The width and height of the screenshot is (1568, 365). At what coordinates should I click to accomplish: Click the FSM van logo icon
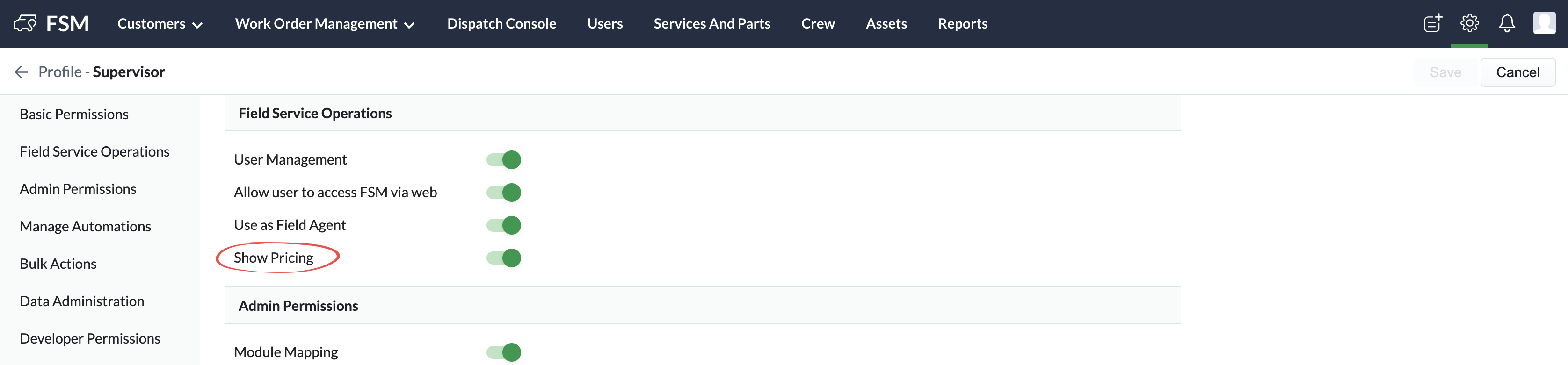point(25,24)
